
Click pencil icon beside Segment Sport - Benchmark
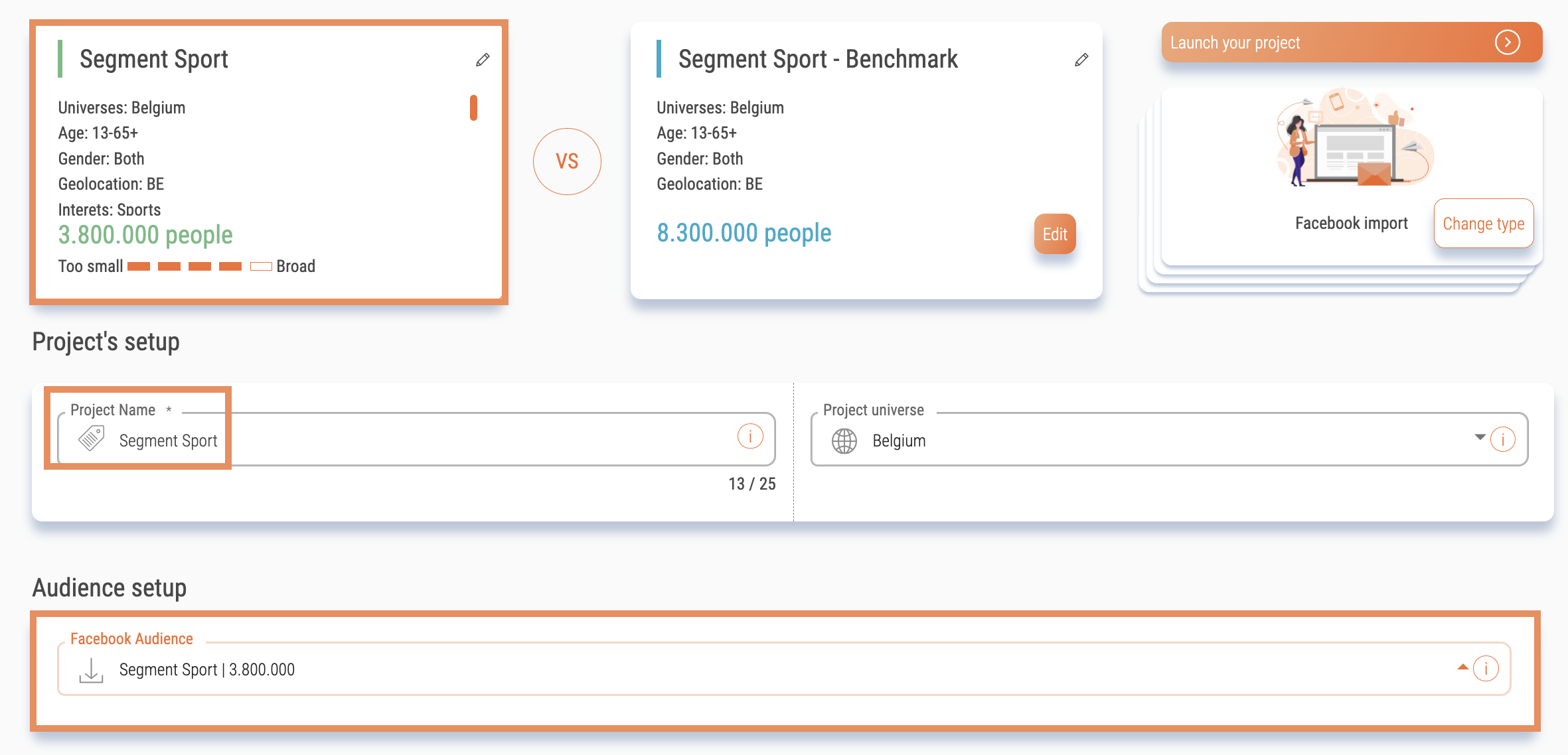(1081, 60)
